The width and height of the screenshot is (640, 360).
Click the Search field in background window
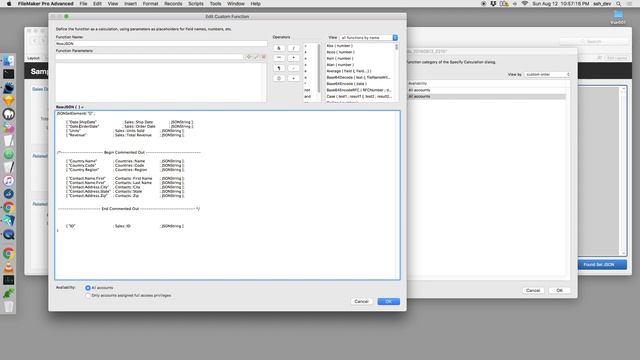pos(594,41)
